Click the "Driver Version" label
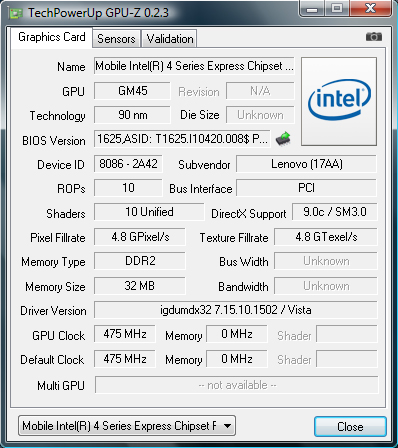This screenshot has height=448, width=398. point(53,311)
